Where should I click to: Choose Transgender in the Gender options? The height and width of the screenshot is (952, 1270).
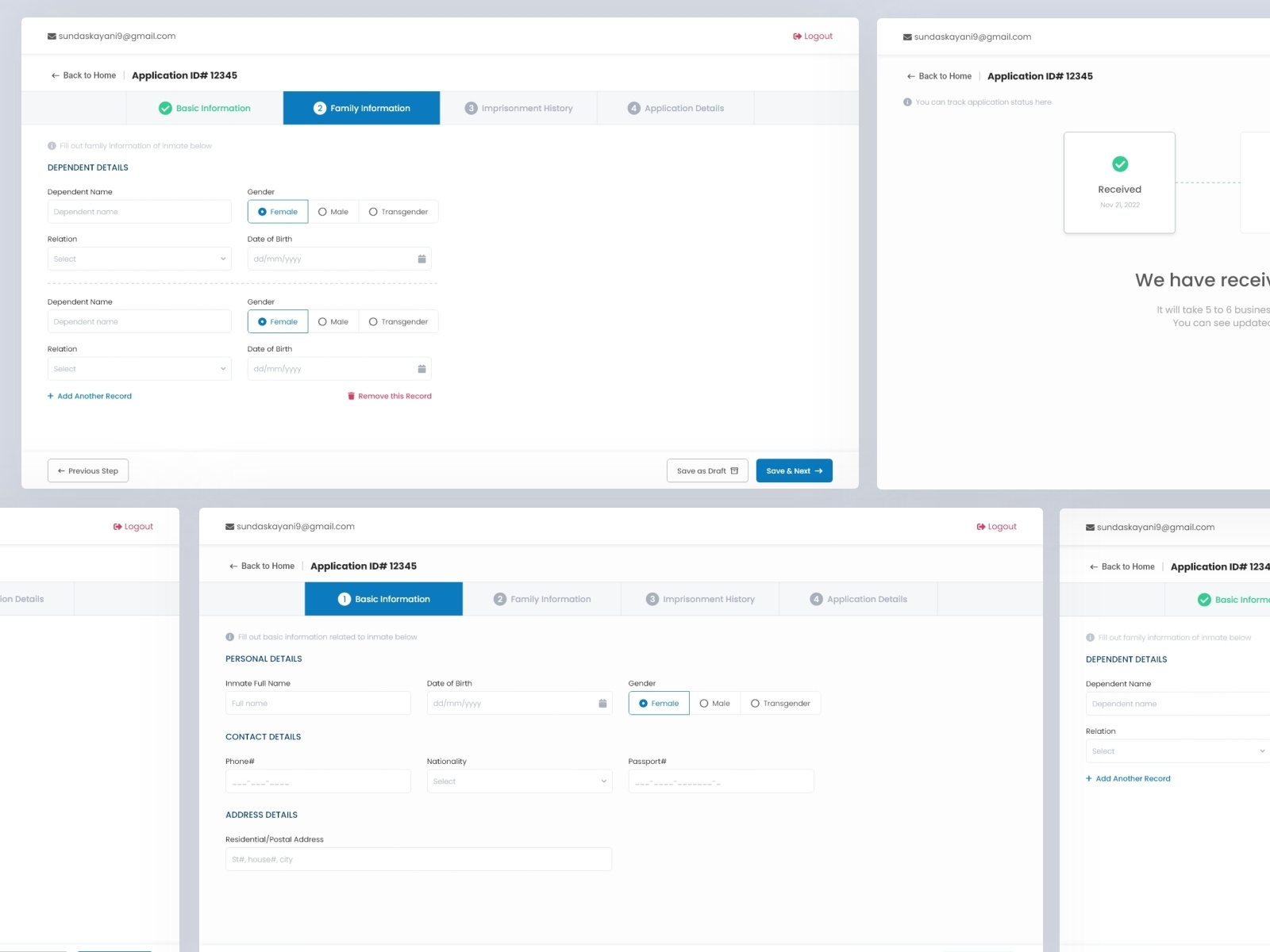[x=373, y=211]
